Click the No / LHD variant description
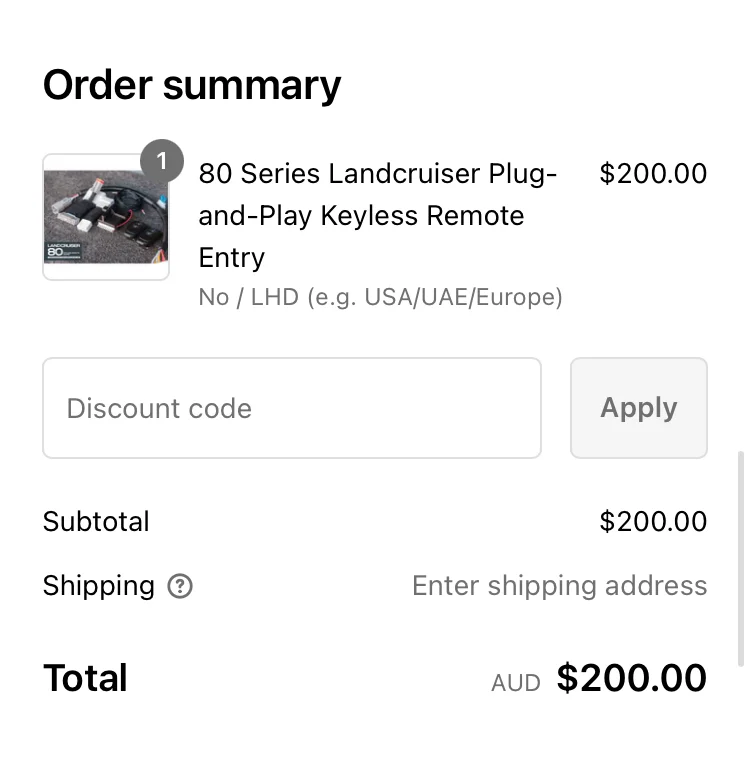This screenshot has width=750, height=764. point(380,297)
